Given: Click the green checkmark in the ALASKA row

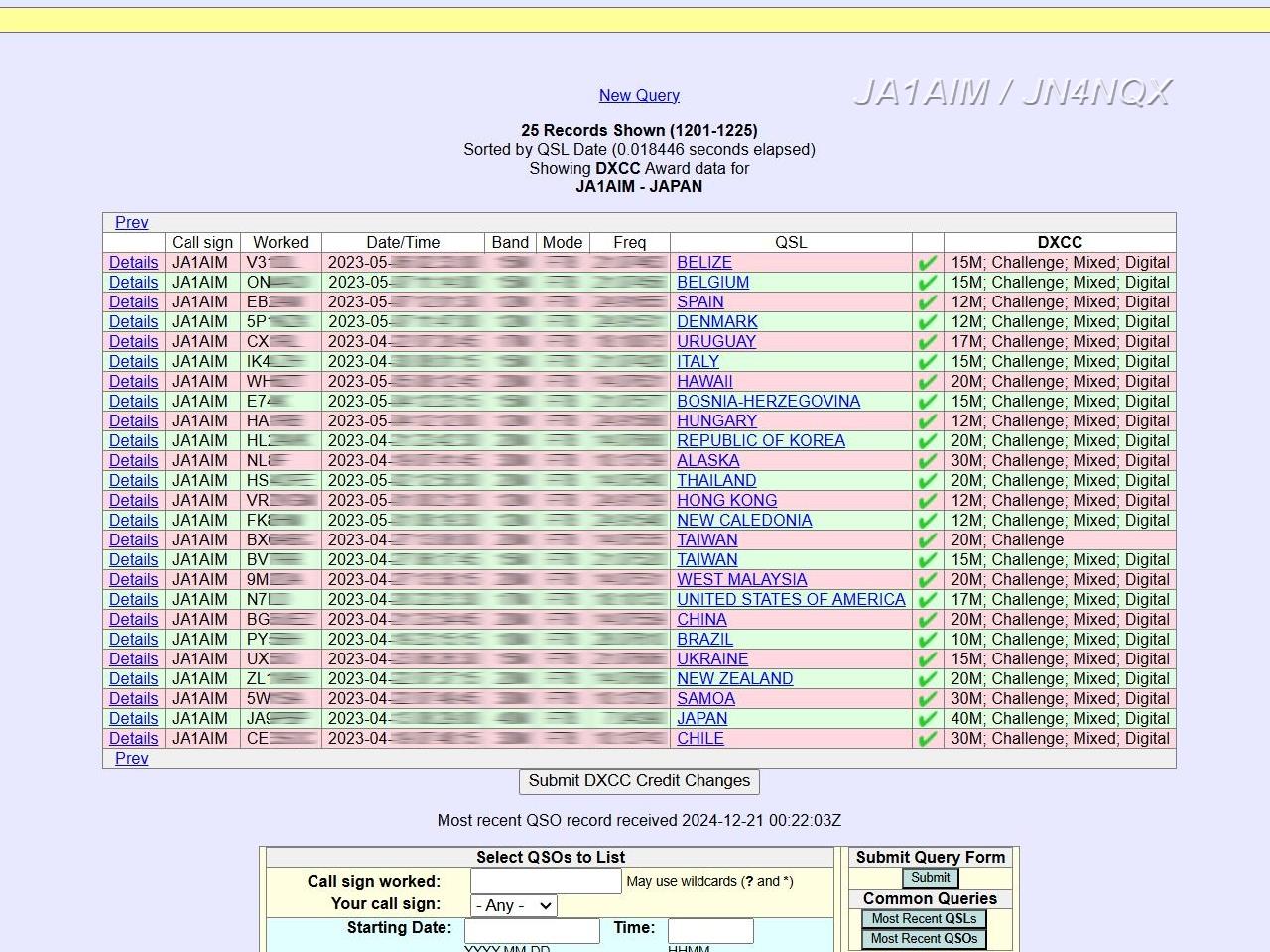Looking at the screenshot, I should pyautogui.click(x=928, y=461).
